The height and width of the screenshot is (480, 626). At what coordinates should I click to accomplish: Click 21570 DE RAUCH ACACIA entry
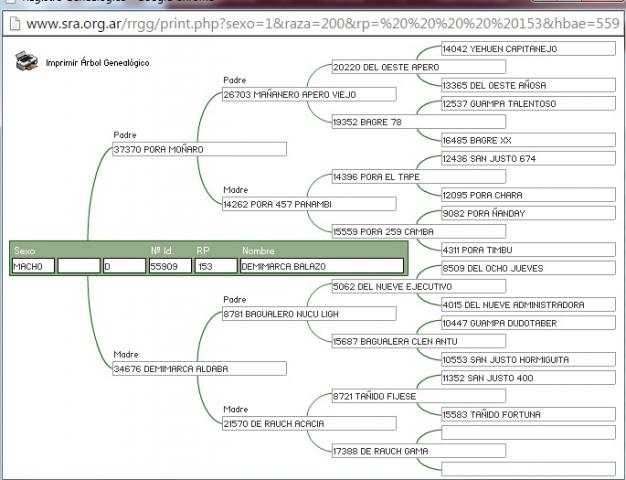coord(309,424)
